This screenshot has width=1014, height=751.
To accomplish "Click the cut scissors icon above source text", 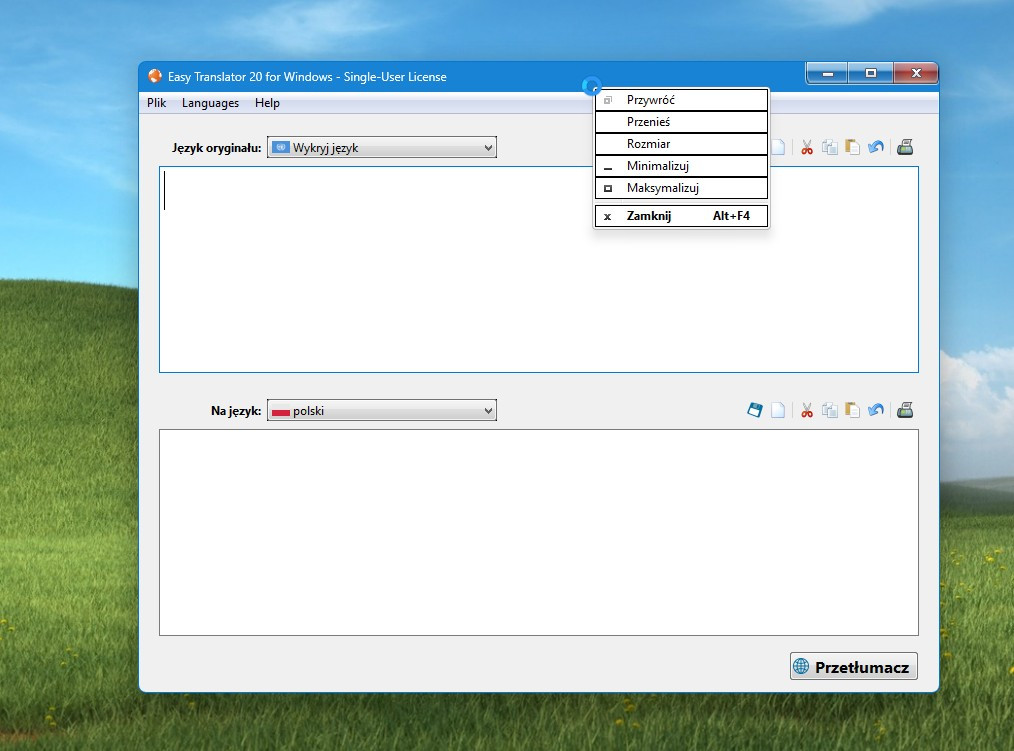I will tap(806, 147).
